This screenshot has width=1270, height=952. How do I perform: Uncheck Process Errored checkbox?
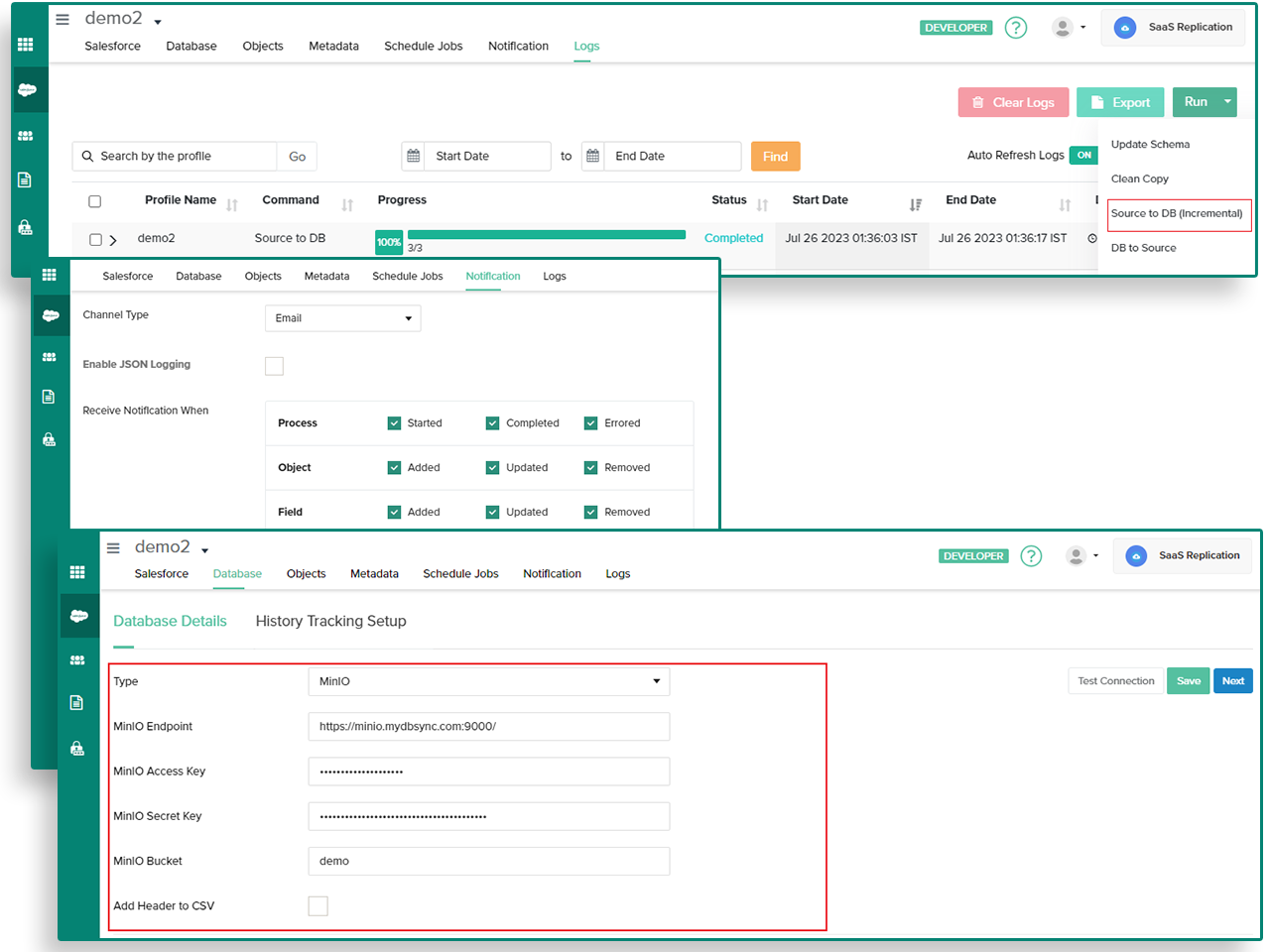tap(590, 423)
